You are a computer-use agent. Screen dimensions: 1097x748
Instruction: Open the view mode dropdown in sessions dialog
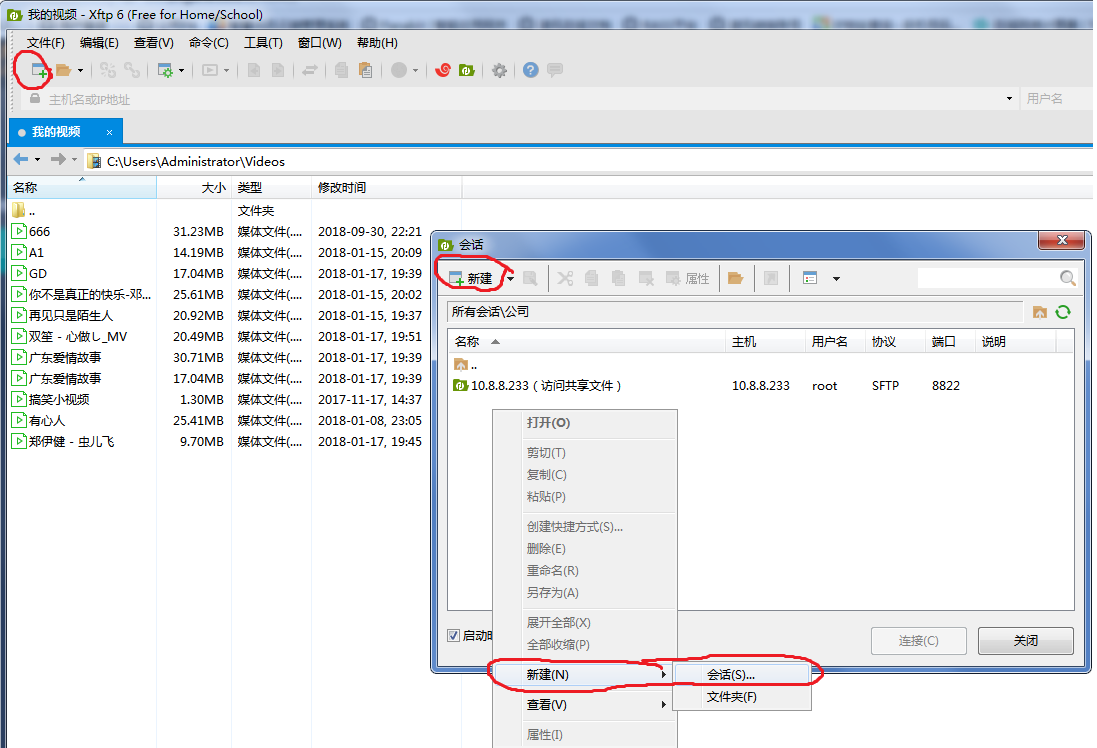tap(836, 278)
